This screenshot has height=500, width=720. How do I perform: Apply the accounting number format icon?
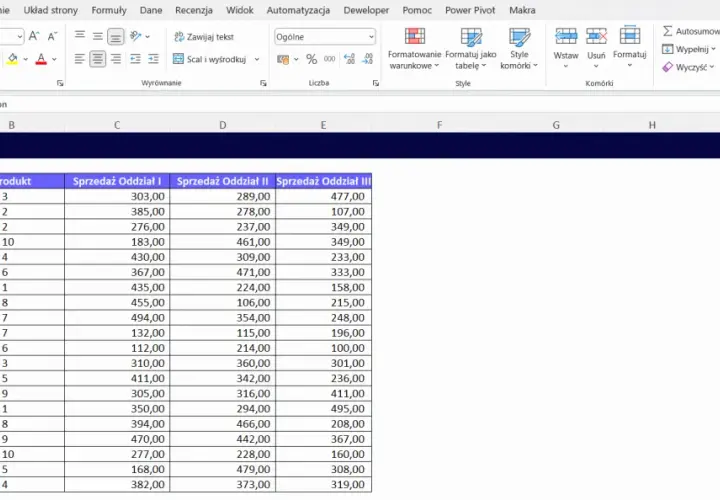[283, 59]
